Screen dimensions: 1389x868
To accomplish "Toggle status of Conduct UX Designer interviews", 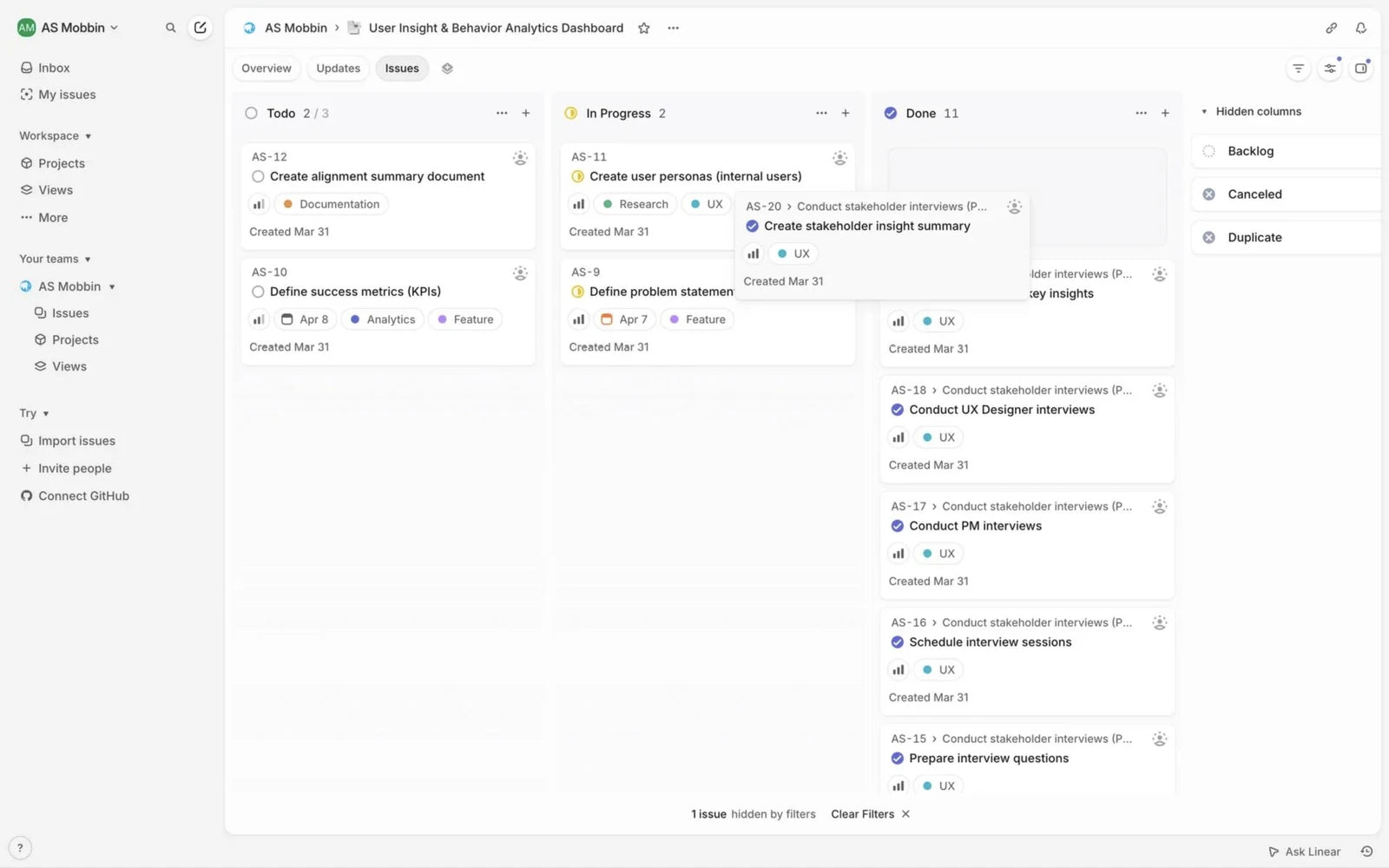I will coord(898,410).
